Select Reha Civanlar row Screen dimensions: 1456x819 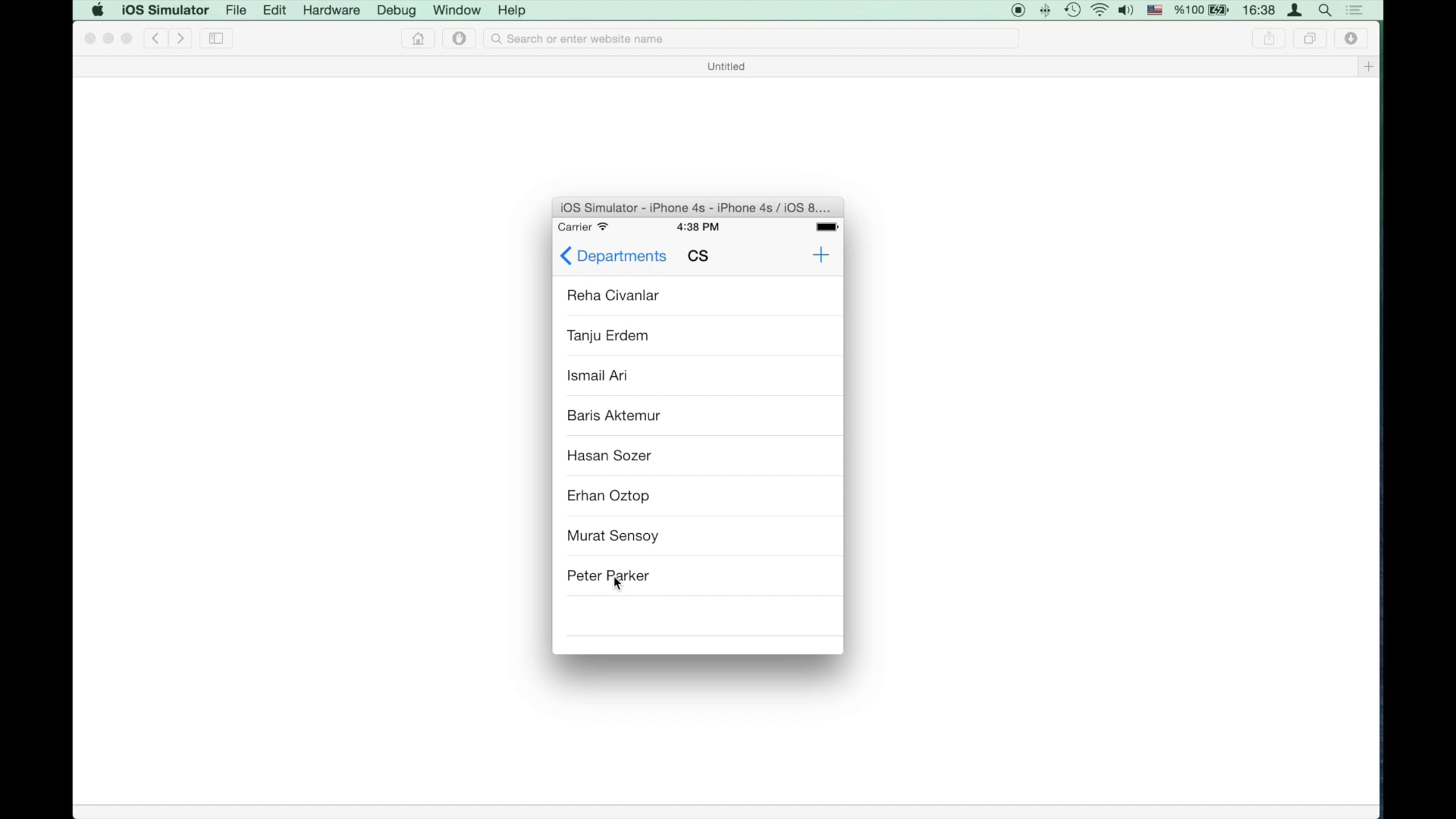pyautogui.click(x=698, y=295)
